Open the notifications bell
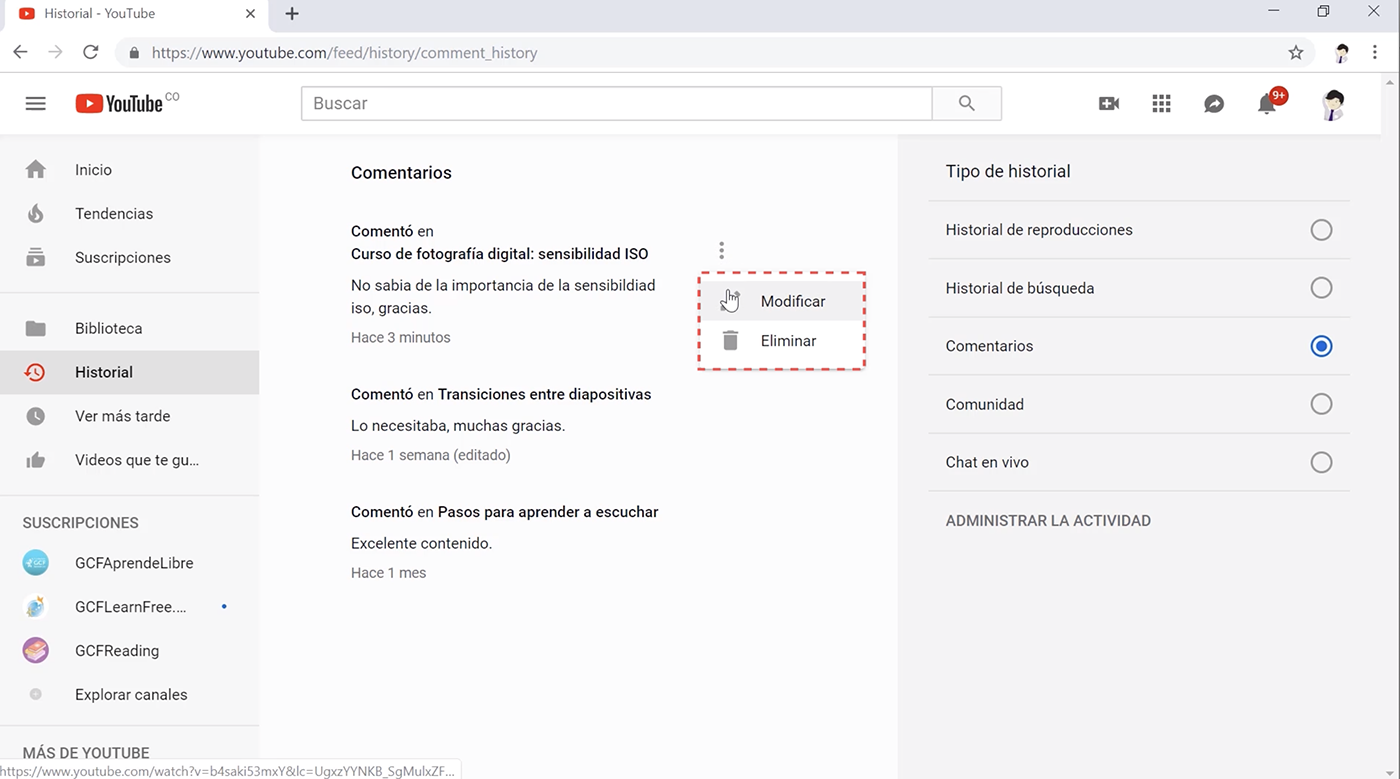The height and width of the screenshot is (779, 1400). (1267, 104)
